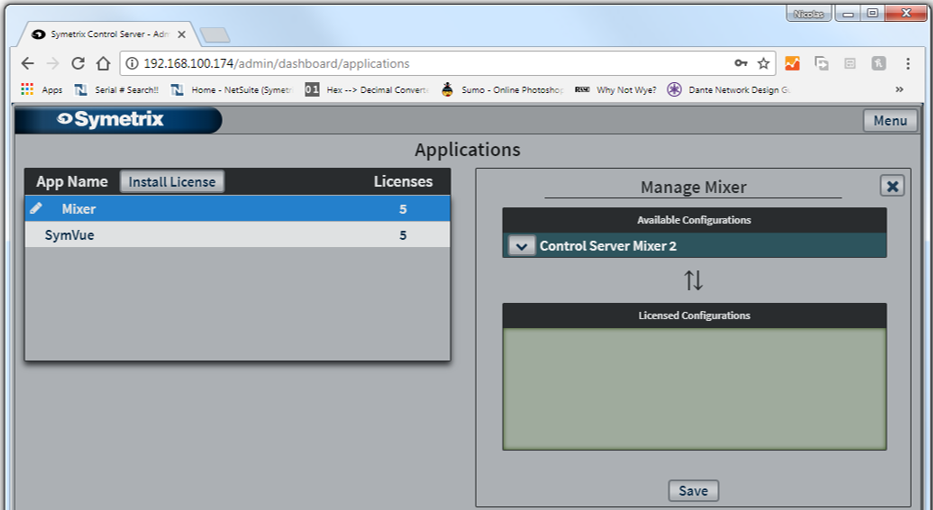Save the Mixer configuration
The image size is (933, 510).
click(x=693, y=491)
